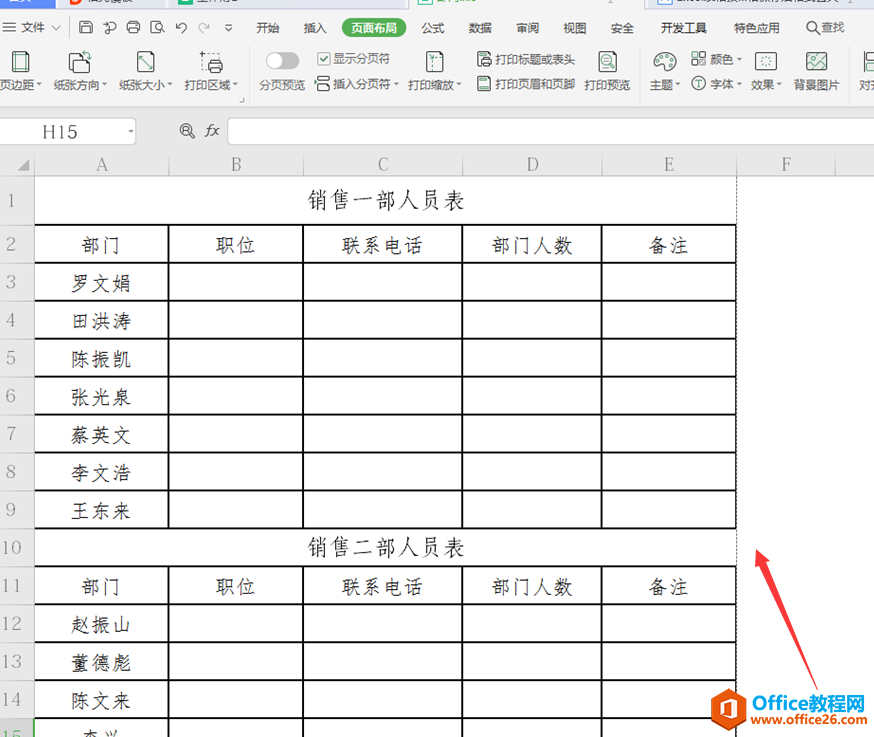Click Print Header and Footer (打印页眉和页脚)
Image resolution: width=874 pixels, height=737 pixels.
tap(526, 84)
